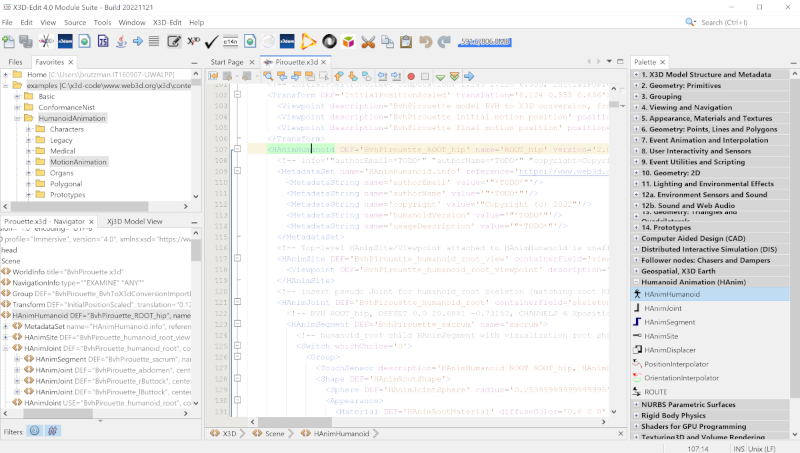Screen dimensions: 800x453
Task: Click the ROUTE palette item
Action: [x=656, y=392]
